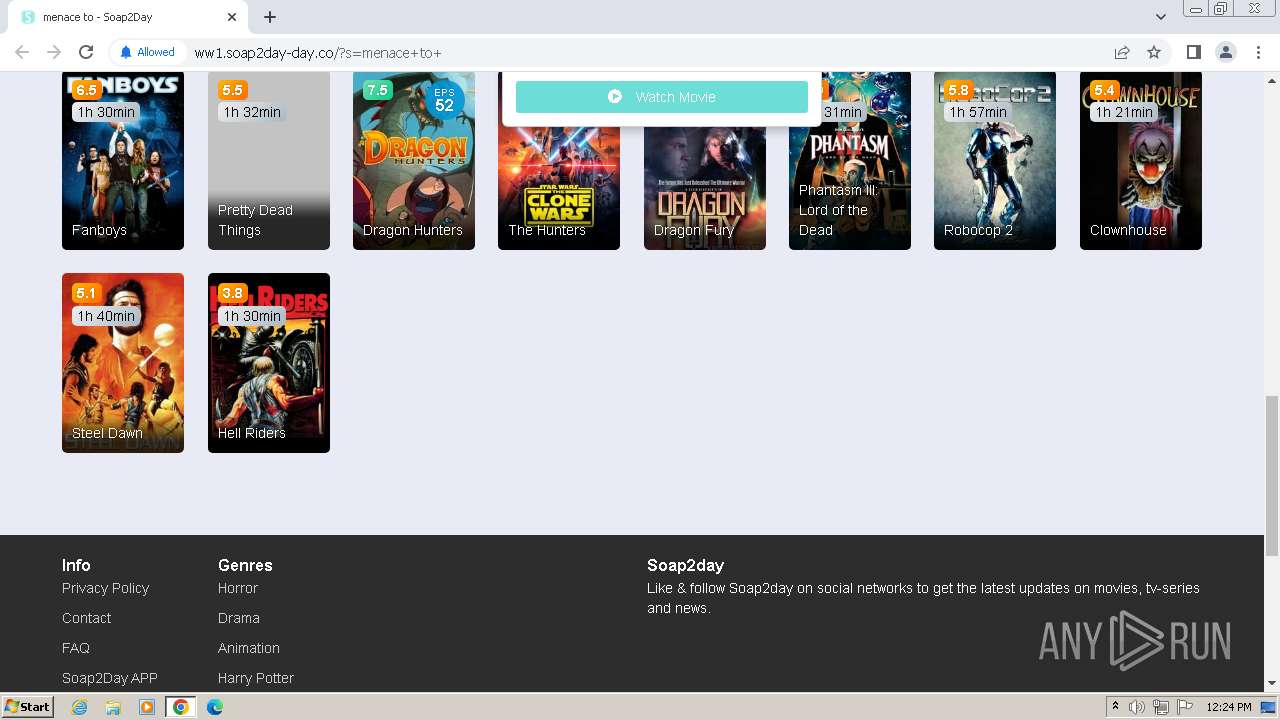Open the Robocop 2 poster

(x=995, y=160)
